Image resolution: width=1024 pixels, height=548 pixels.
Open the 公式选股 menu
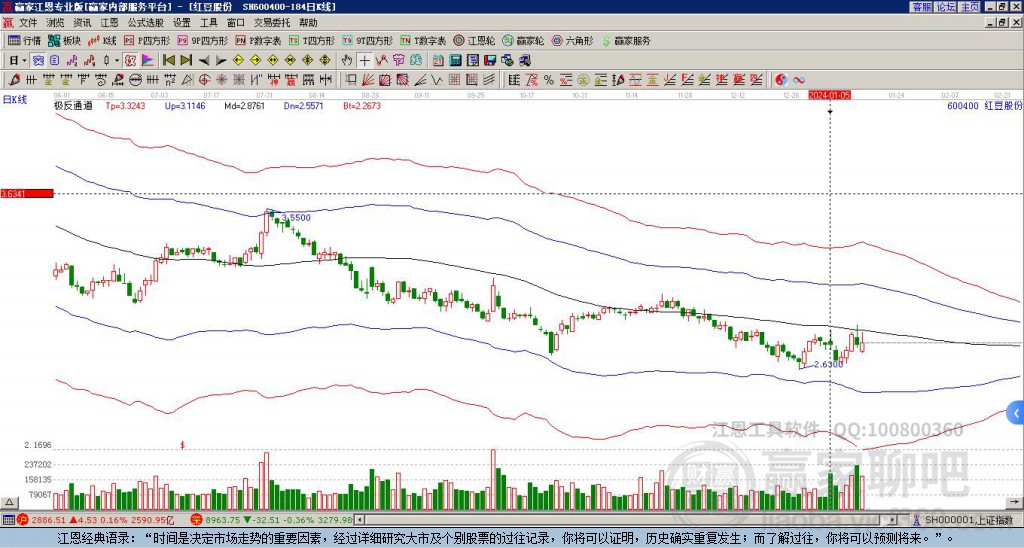[146, 23]
